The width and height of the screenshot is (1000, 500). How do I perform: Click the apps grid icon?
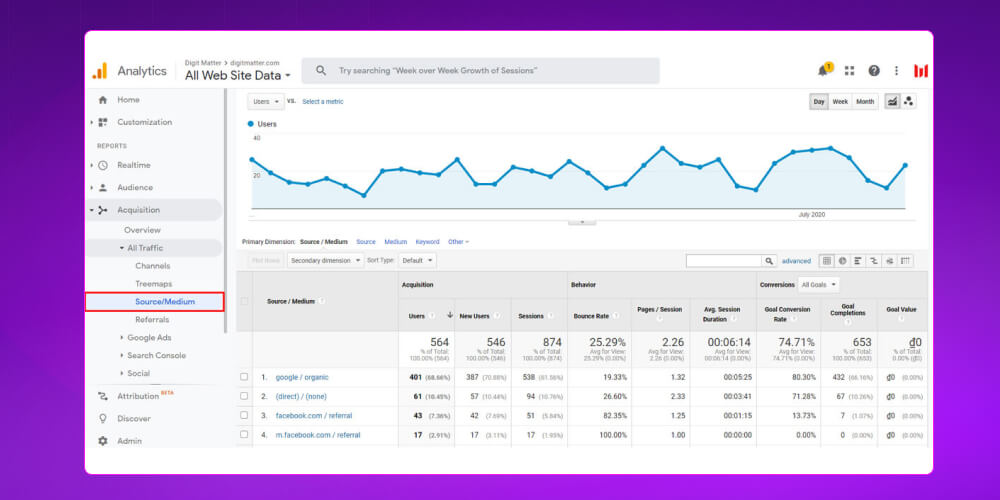point(849,71)
